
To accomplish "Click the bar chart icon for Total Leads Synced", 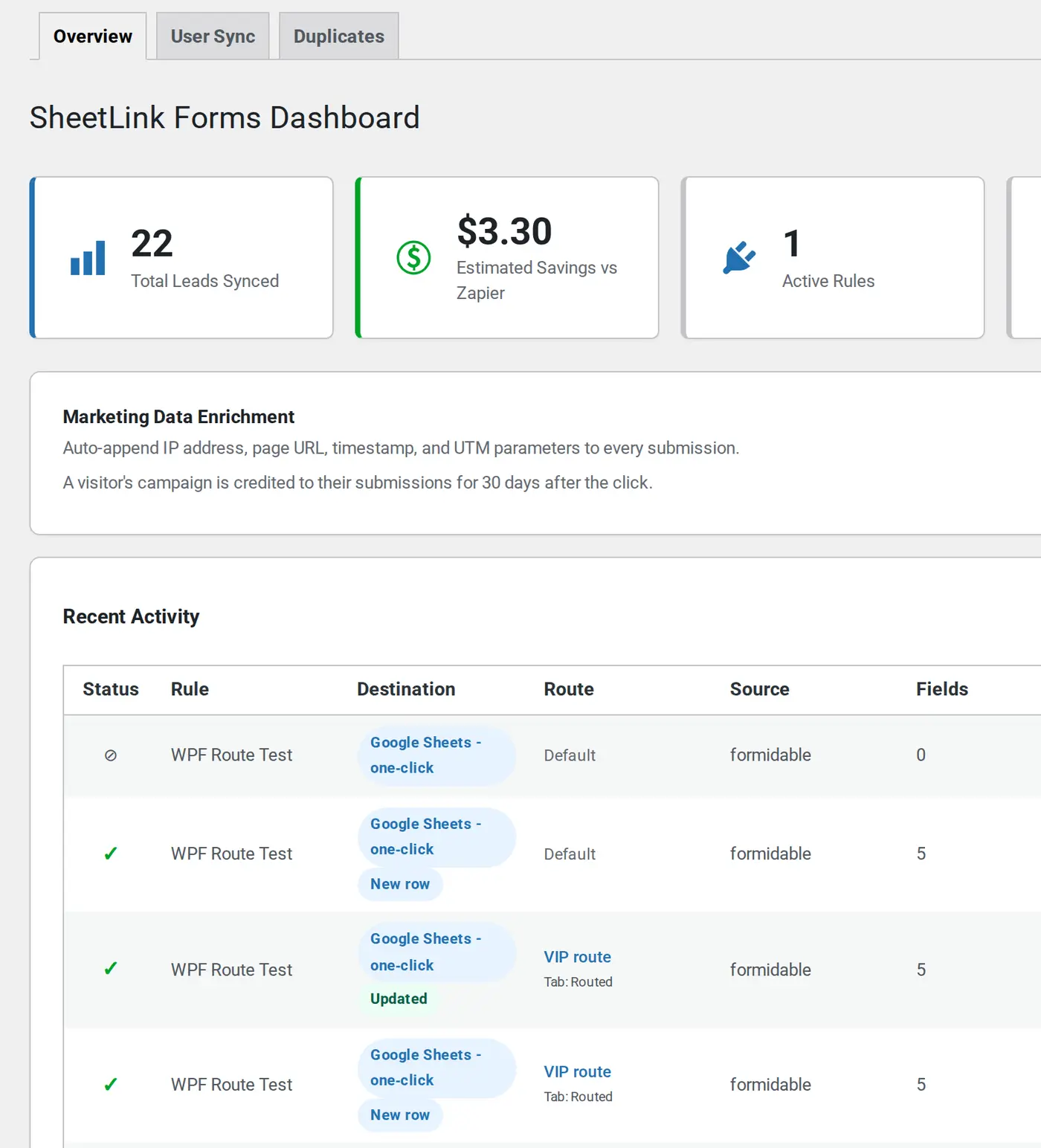I will point(88,258).
